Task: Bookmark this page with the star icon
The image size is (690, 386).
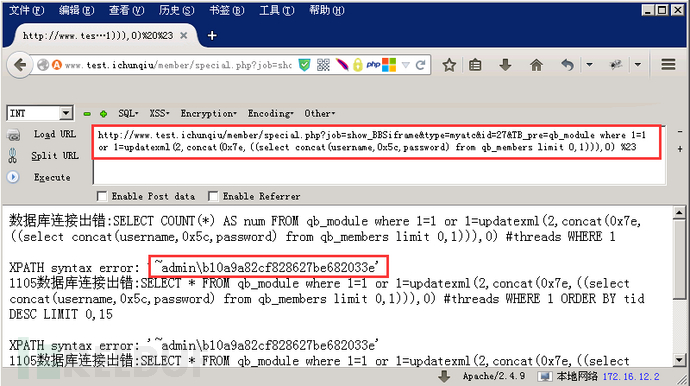Action: [449, 65]
